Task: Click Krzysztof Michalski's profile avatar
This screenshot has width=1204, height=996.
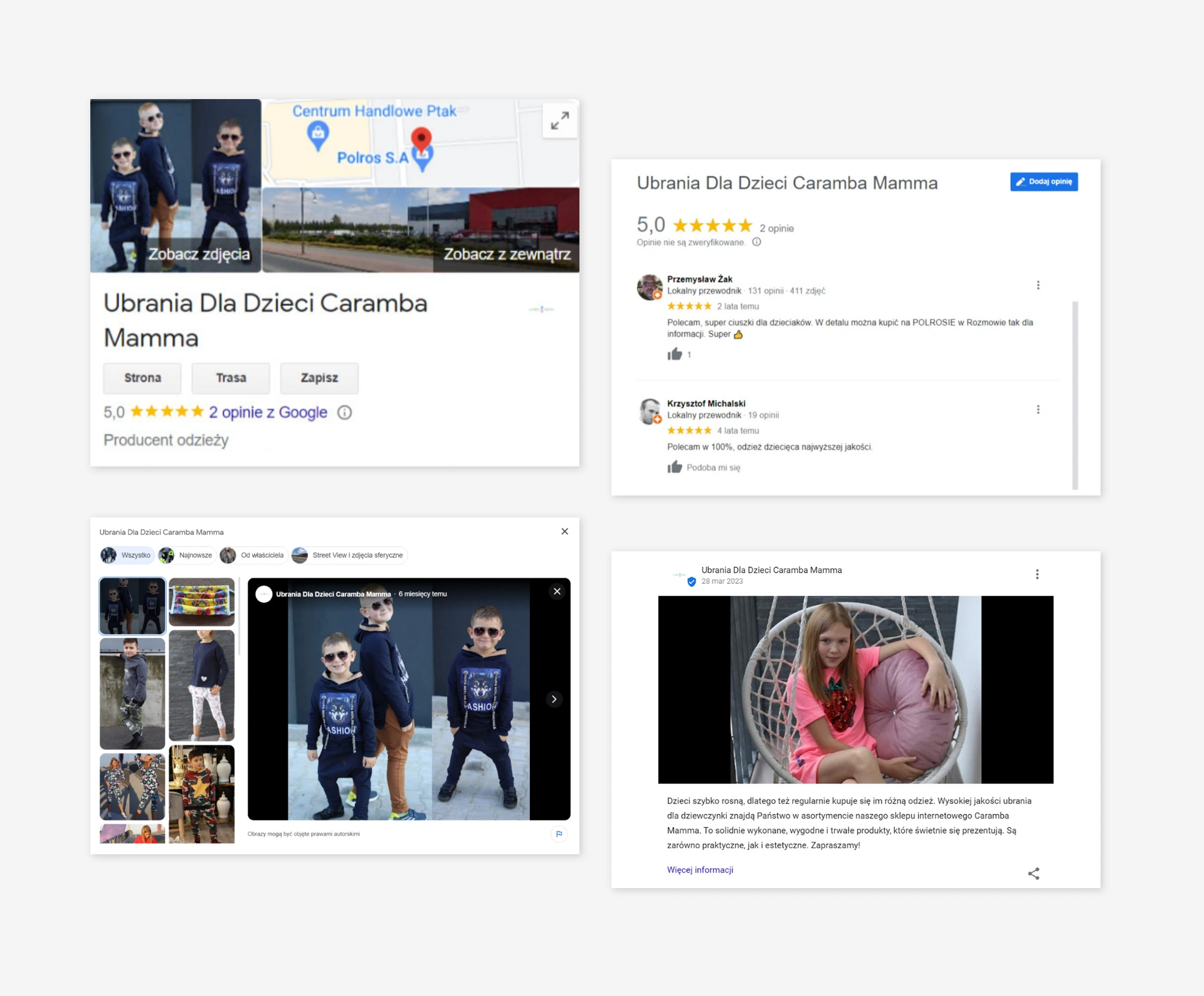Action: [650, 411]
